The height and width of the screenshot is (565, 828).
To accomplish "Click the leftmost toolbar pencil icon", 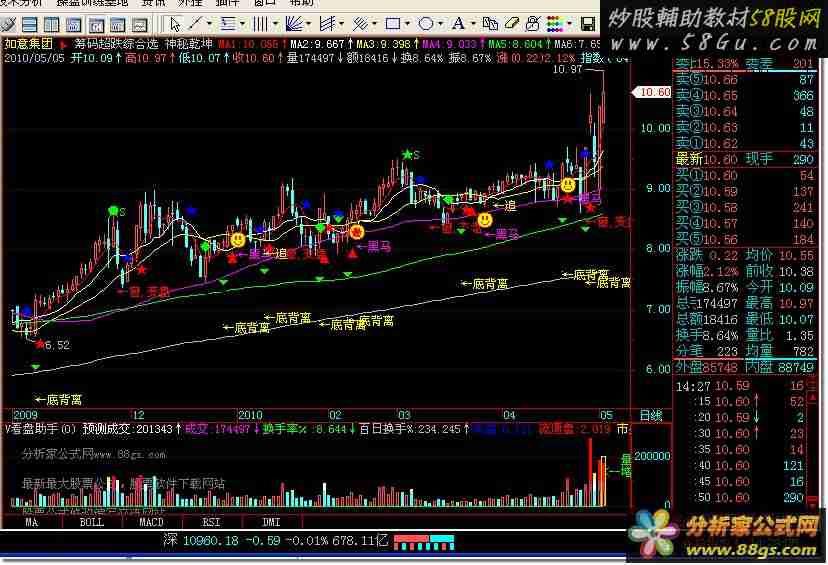I will [8, 24].
